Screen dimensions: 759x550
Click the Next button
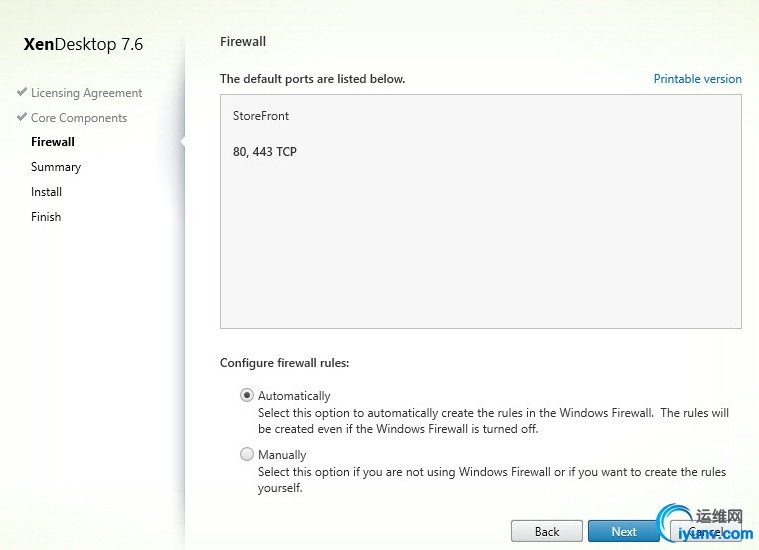[x=624, y=532]
